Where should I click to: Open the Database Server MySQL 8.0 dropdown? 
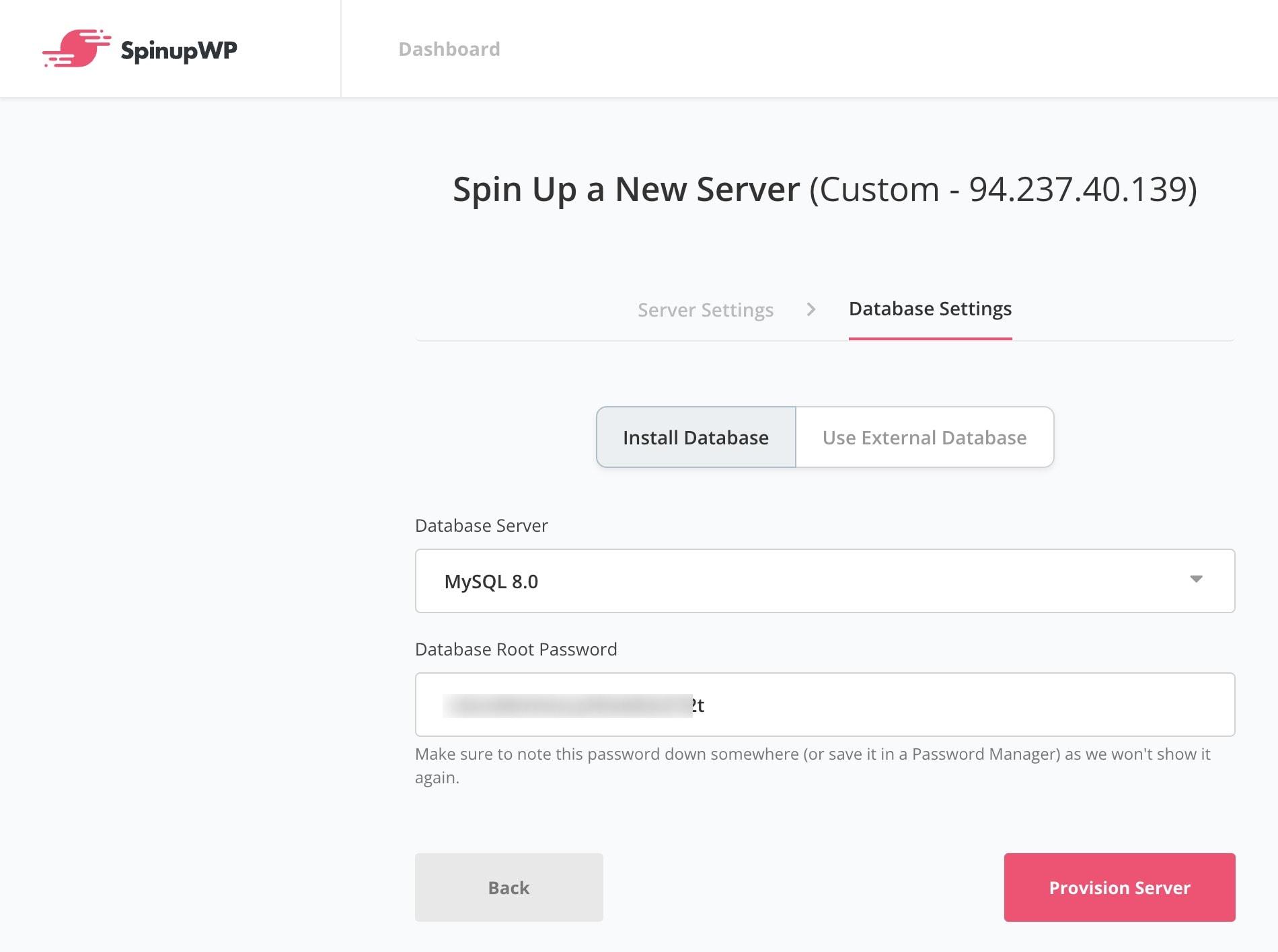point(825,581)
